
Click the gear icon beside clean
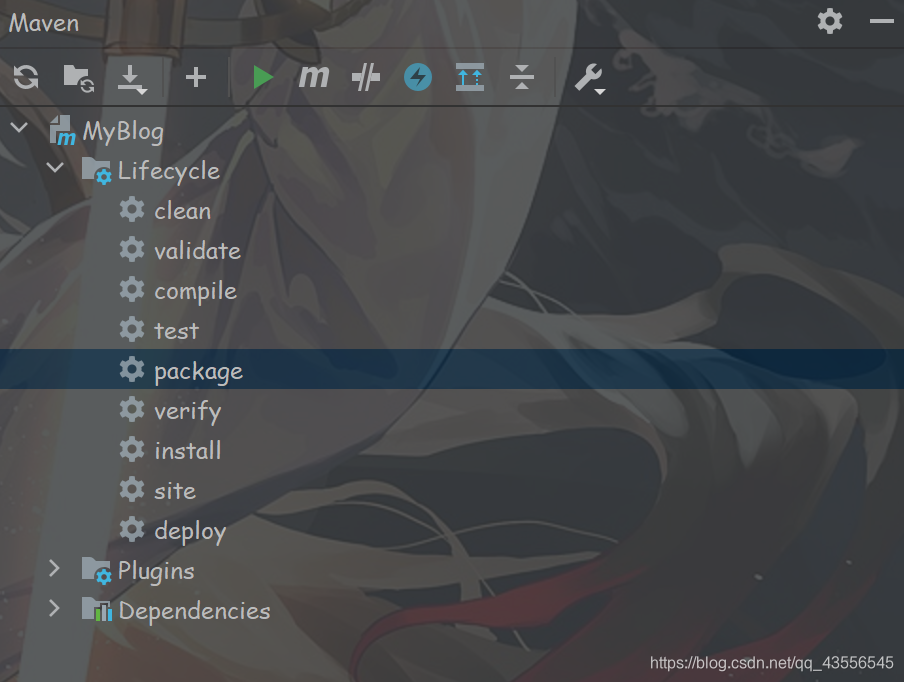pos(132,209)
